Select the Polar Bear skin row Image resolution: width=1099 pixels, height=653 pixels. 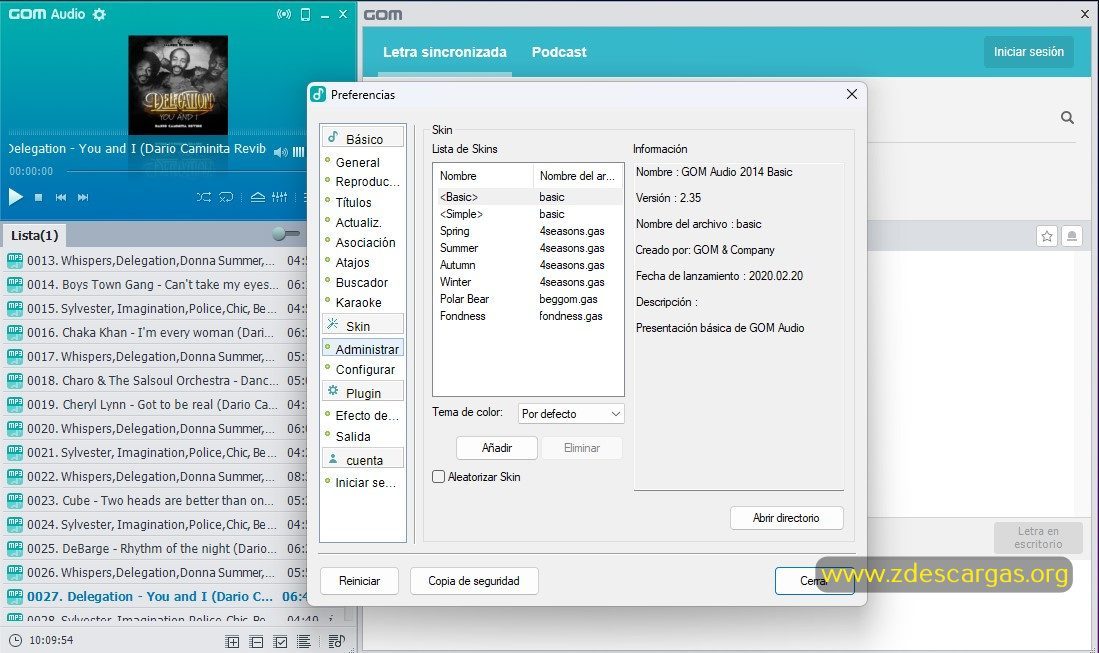click(528, 298)
